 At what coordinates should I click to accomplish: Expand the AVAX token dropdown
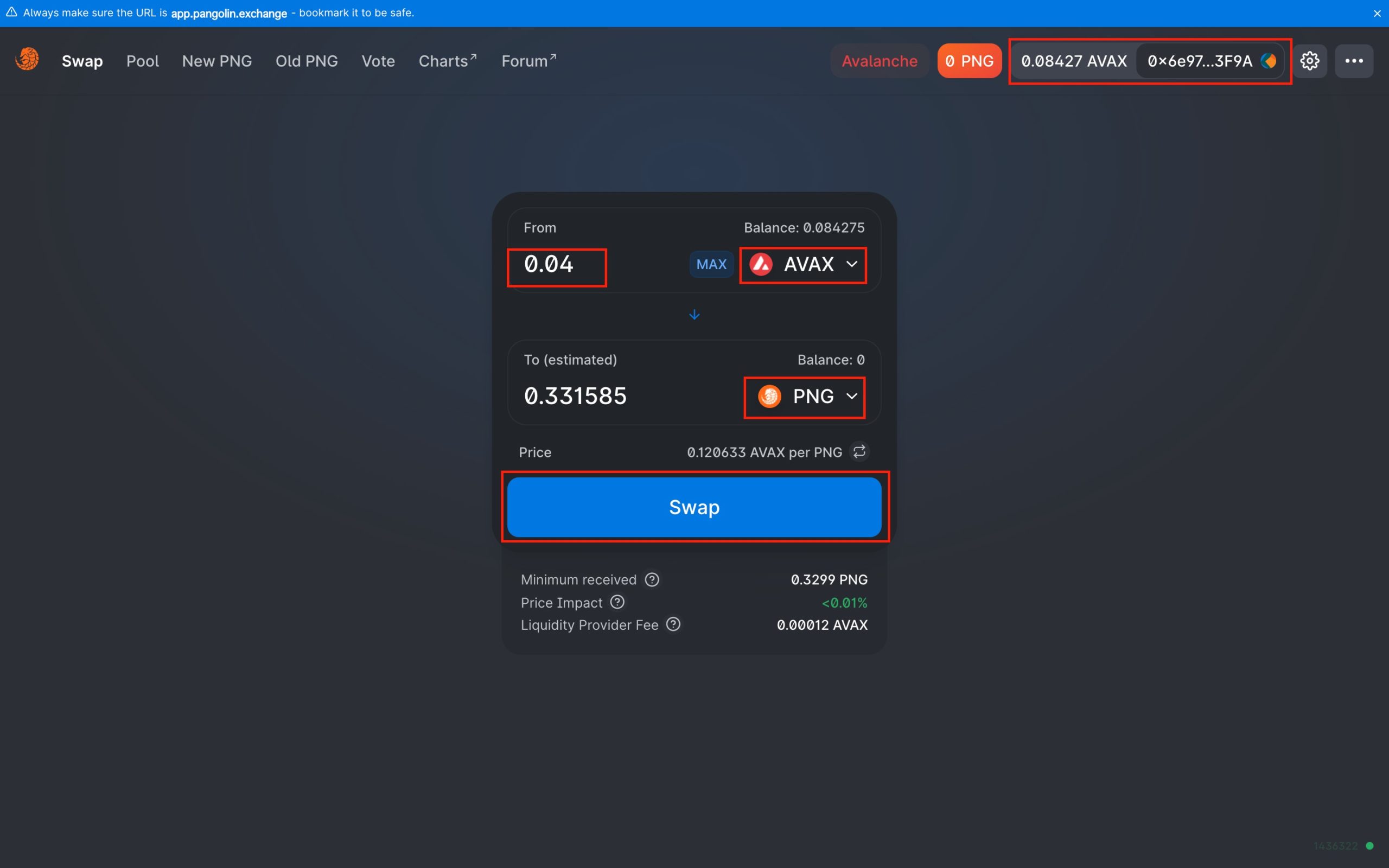point(803,265)
